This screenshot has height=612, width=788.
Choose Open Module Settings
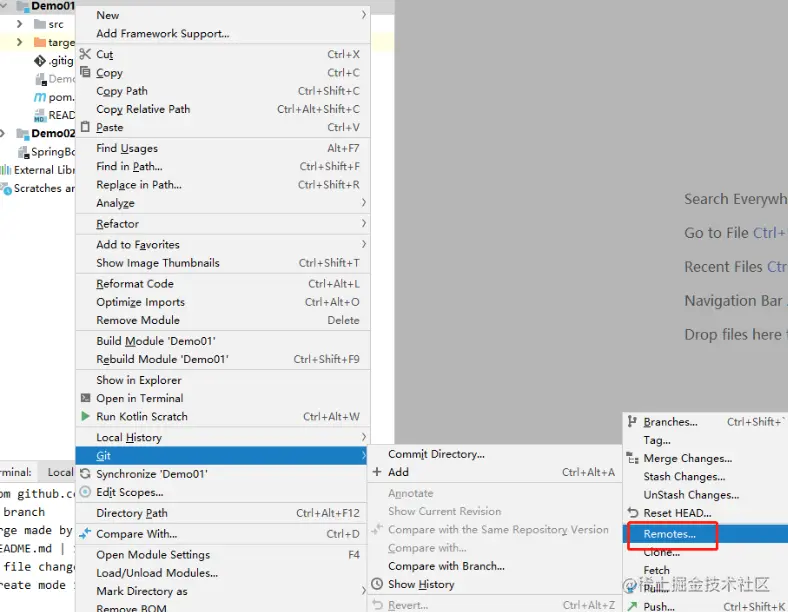coord(223,554)
